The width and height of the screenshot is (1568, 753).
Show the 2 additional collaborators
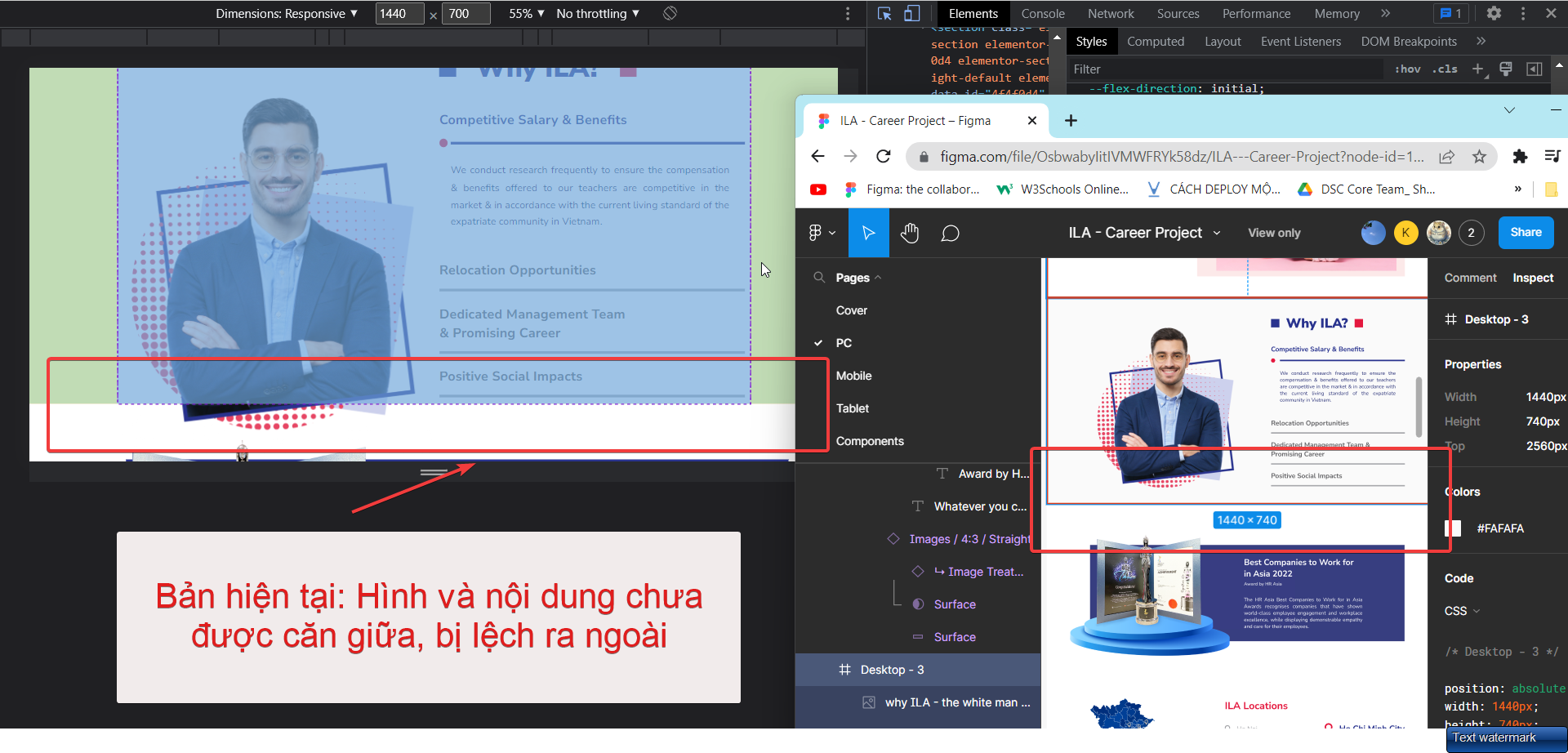point(1471,233)
